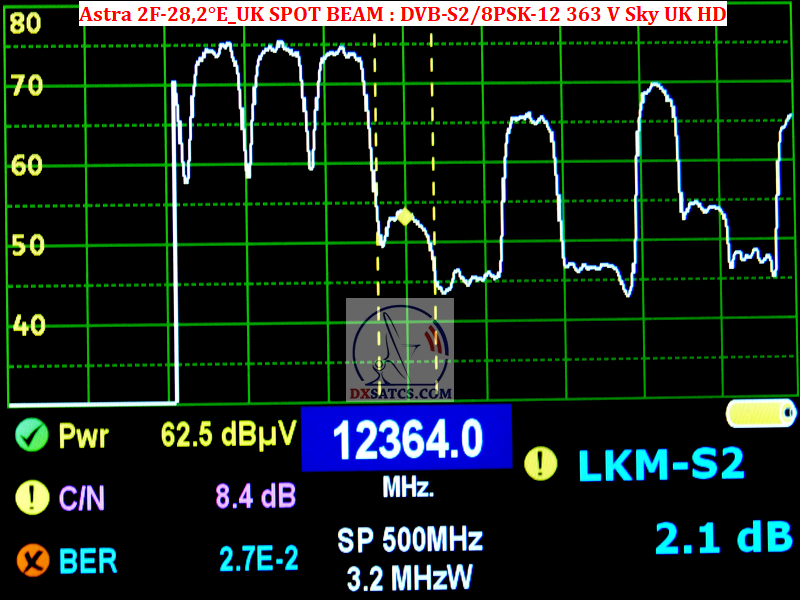800x600 pixels.
Task: Click the orange X icon beside BER
Action: (33, 559)
